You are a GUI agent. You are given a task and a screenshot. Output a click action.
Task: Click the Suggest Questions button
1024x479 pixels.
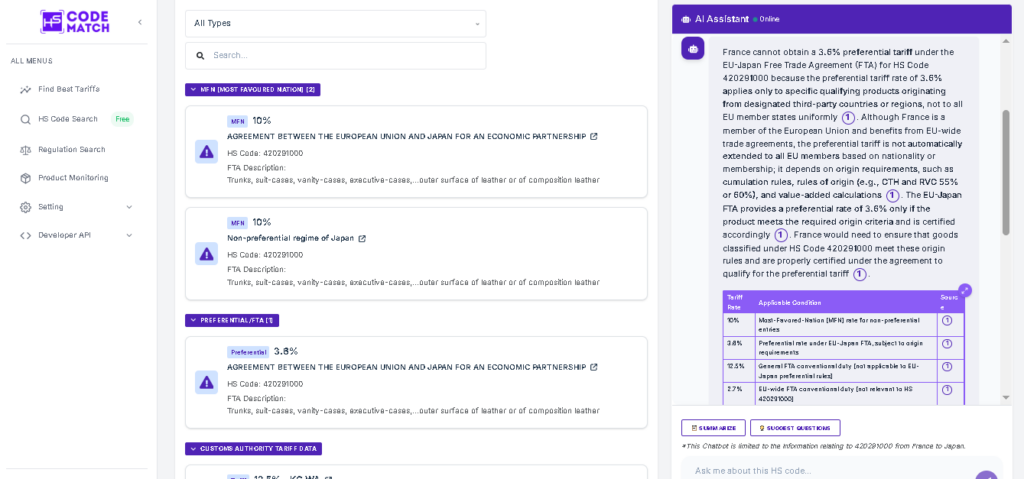tap(795, 427)
